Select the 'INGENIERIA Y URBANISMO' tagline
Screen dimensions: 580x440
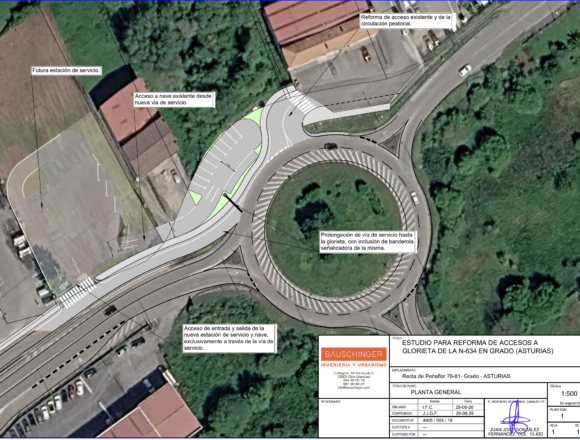[354, 365]
